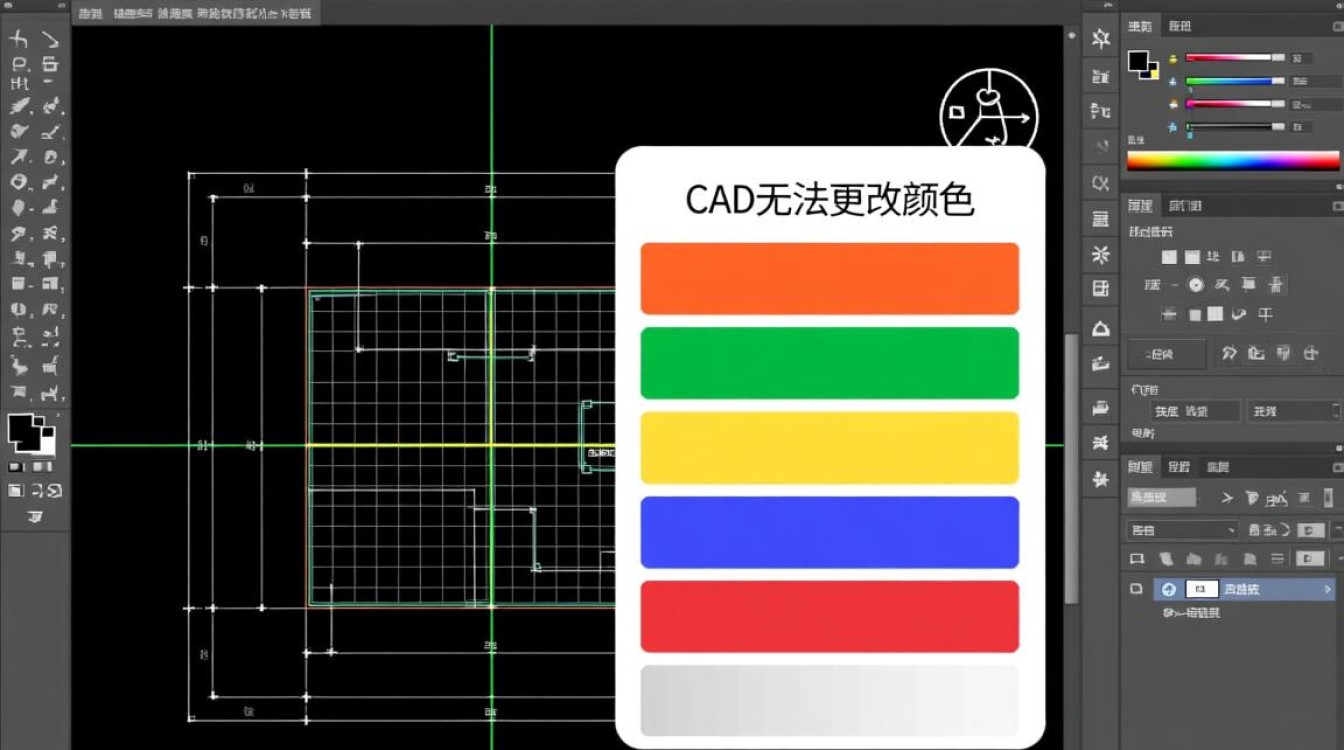This screenshot has width=1344, height=750.
Task: Click the compass navigation icon above the canvas
Action: click(x=988, y=112)
